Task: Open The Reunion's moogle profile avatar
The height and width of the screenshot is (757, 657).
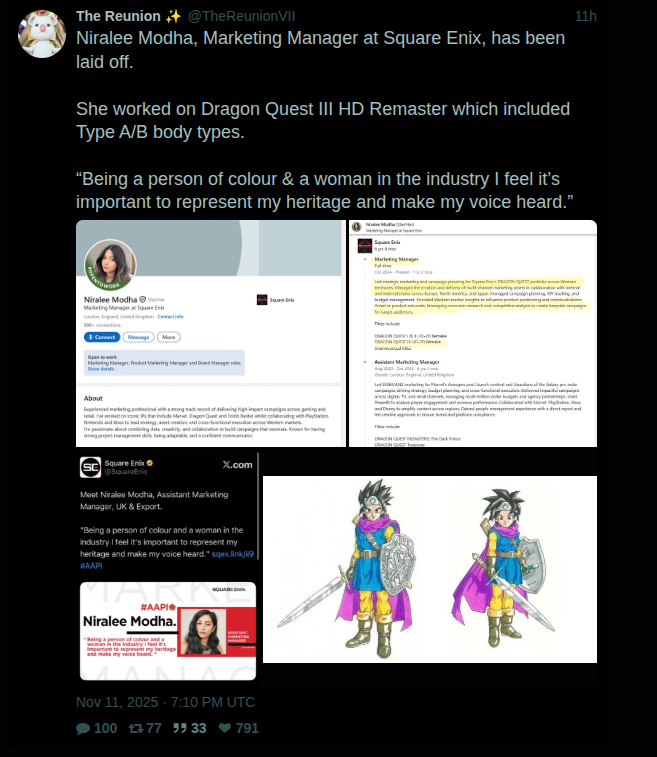Action: pos(42,34)
